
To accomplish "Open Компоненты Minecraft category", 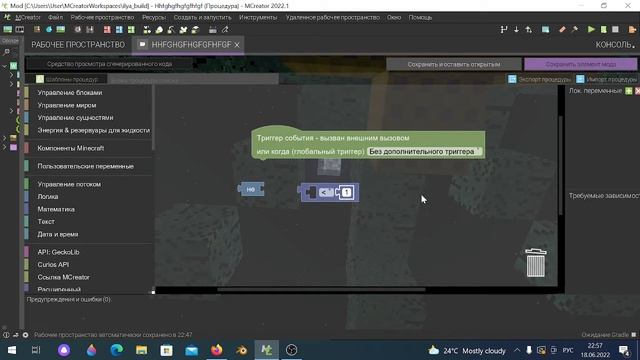I will [x=70, y=148].
